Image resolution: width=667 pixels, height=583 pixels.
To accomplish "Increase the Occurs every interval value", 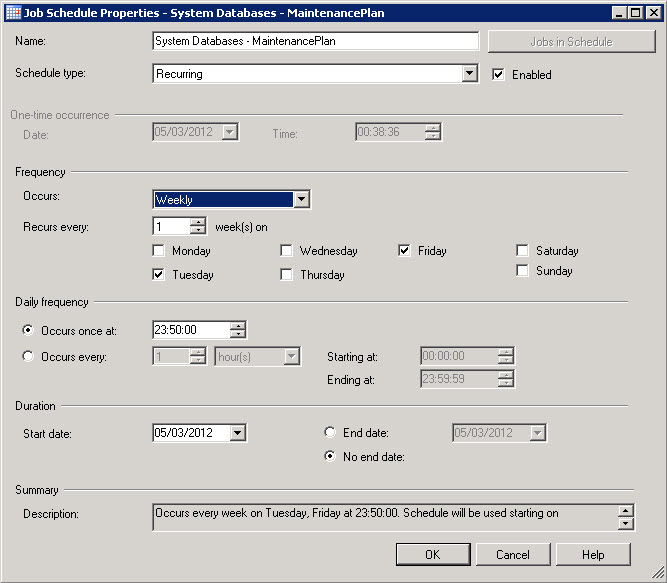I will click(198, 353).
